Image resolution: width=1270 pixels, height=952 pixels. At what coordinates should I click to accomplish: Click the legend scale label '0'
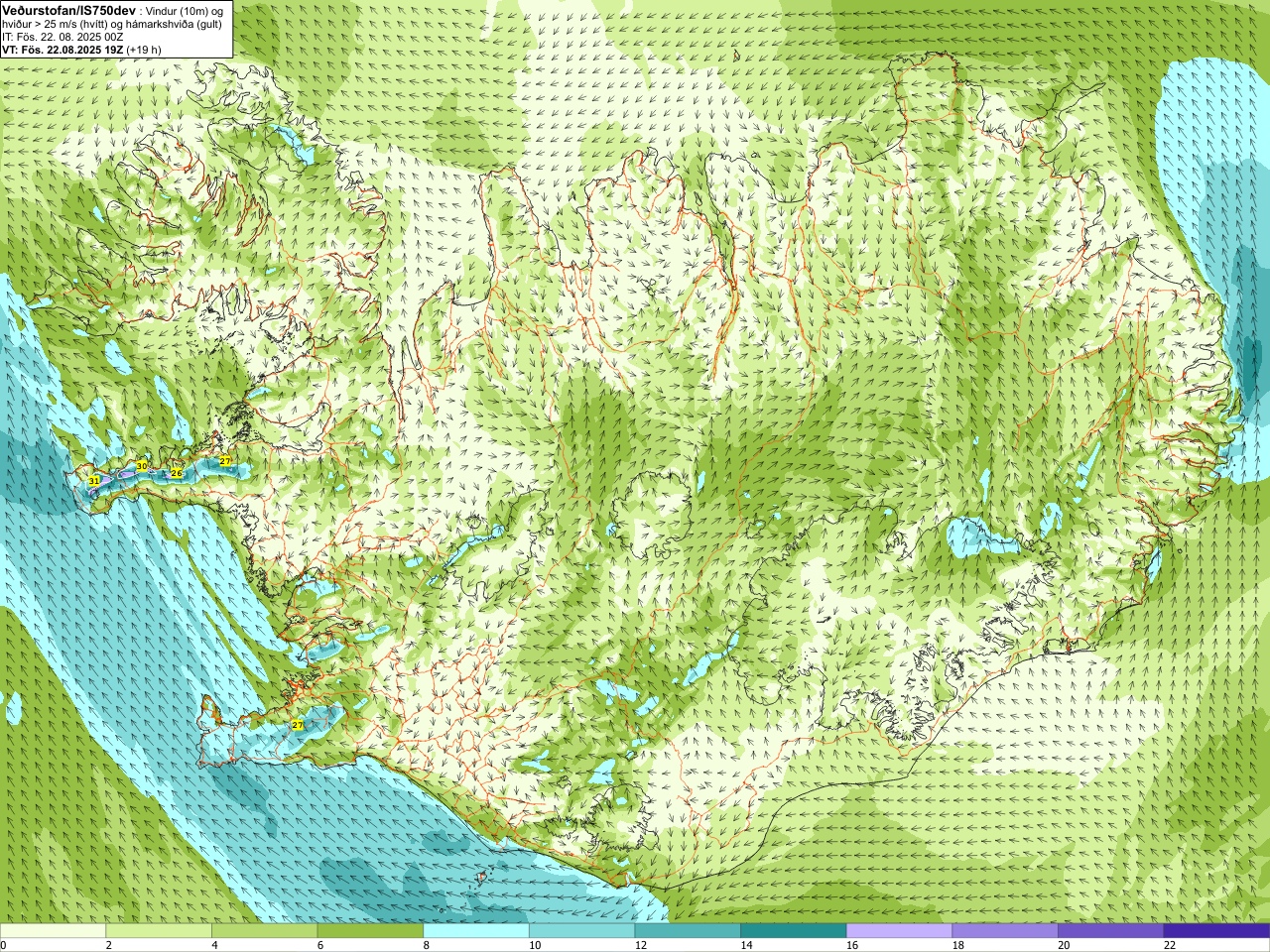[3, 946]
